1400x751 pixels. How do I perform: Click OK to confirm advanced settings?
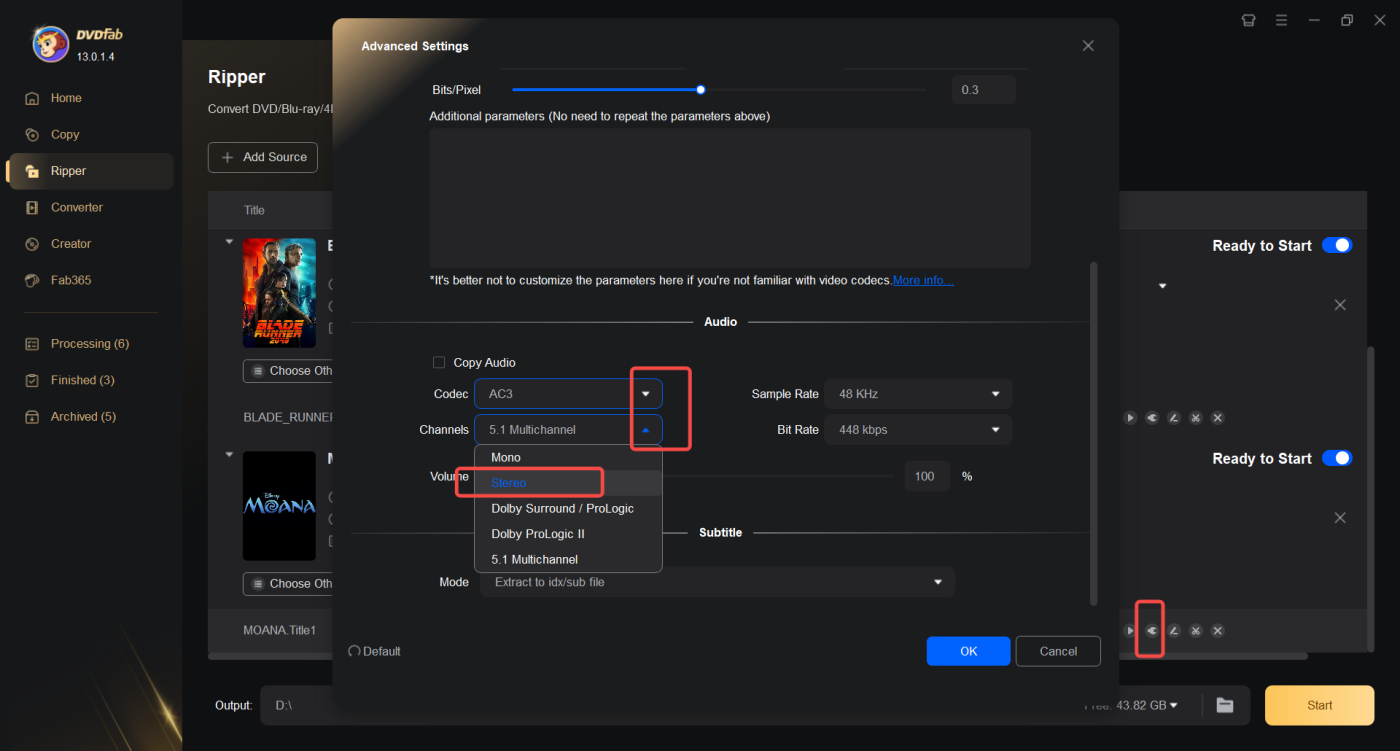[968, 651]
